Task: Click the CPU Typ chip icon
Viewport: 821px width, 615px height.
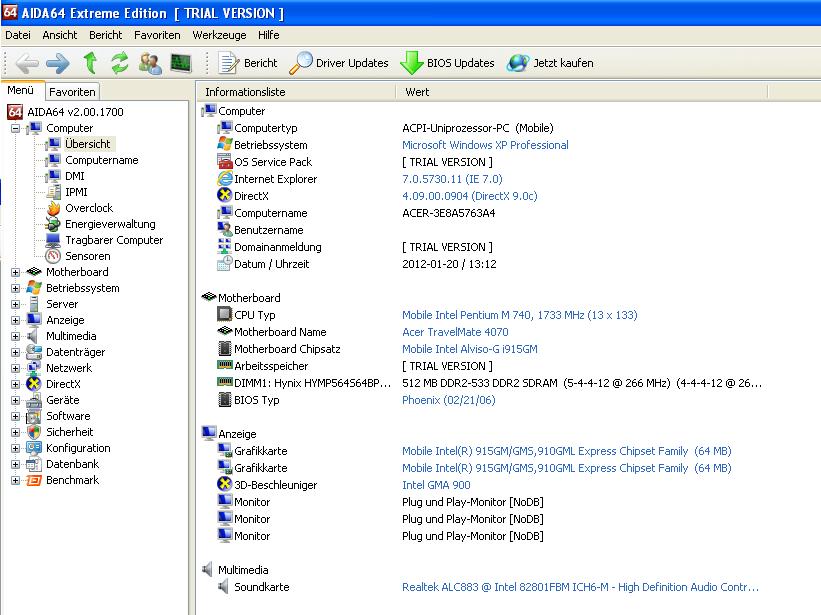Action: click(225, 314)
